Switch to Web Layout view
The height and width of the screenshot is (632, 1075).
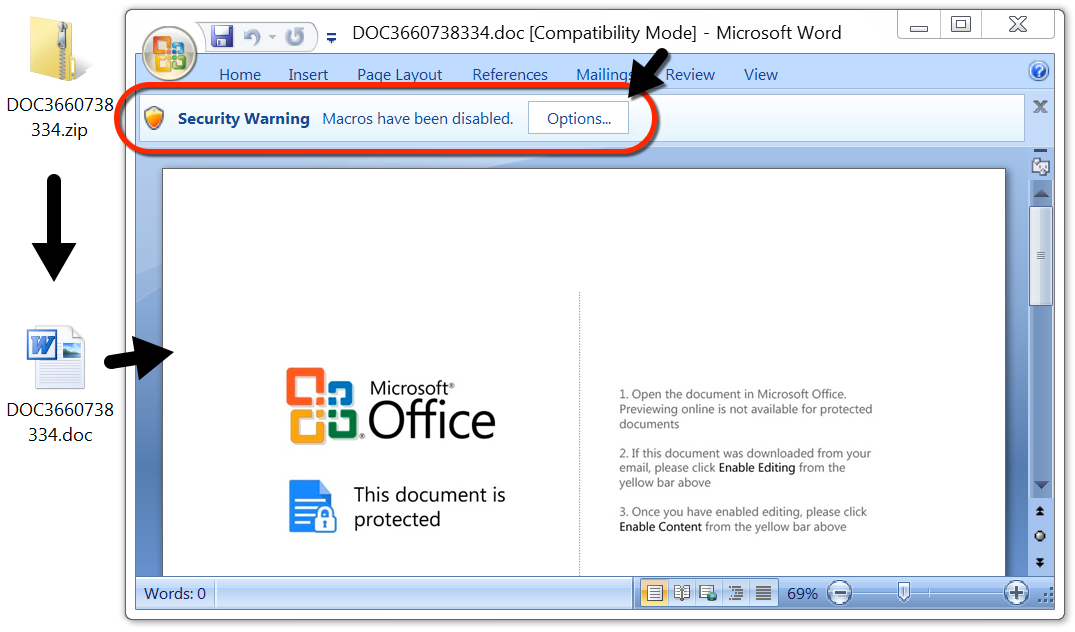[708, 593]
